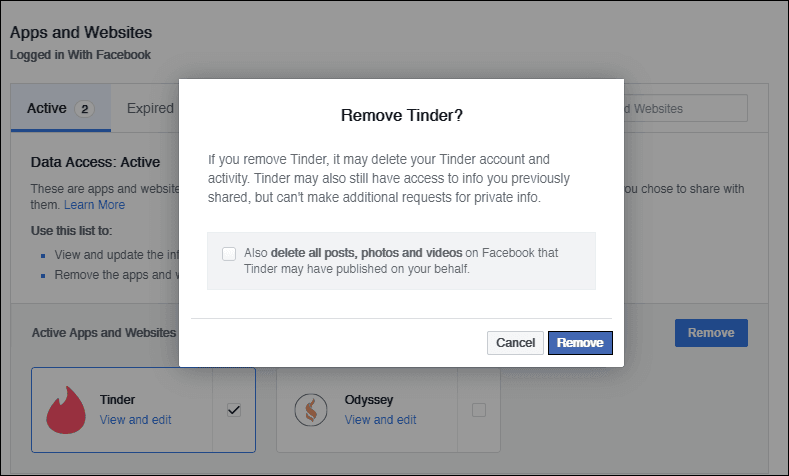The image size is (789, 476).
Task: Click View and edit under Odyssey
Action: [380, 420]
